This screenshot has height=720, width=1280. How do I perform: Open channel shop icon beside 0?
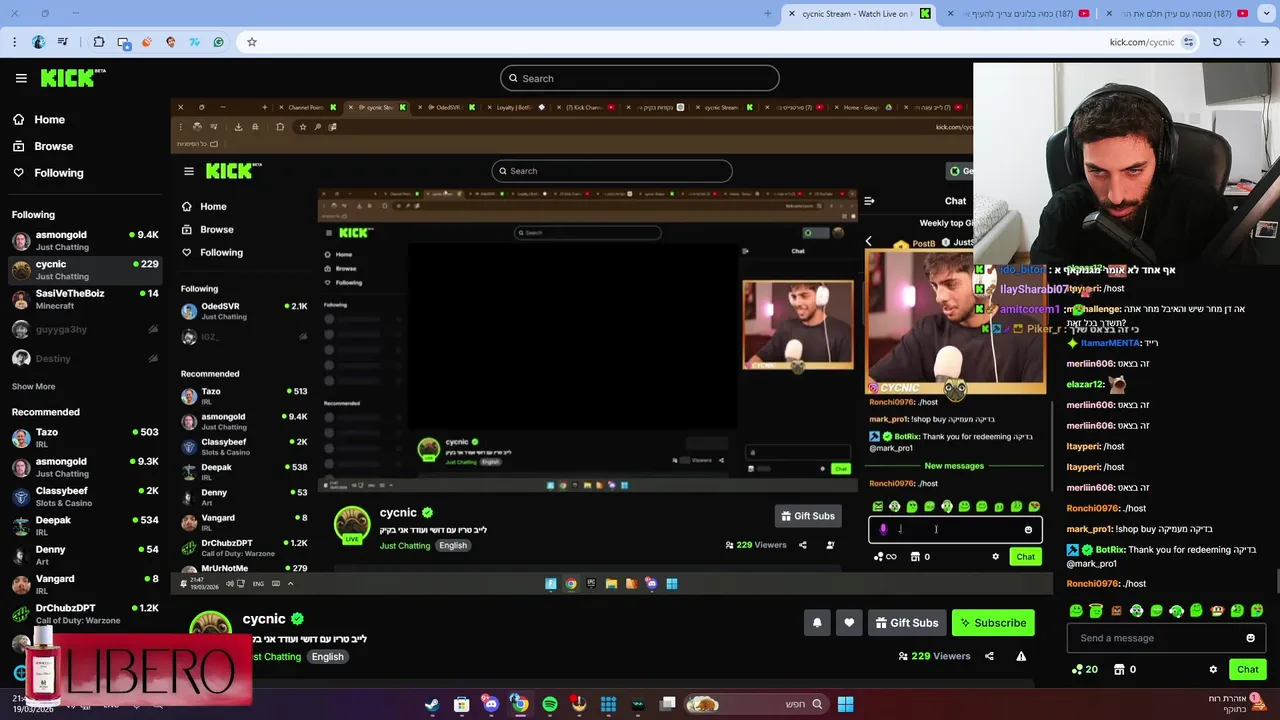(1119, 669)
